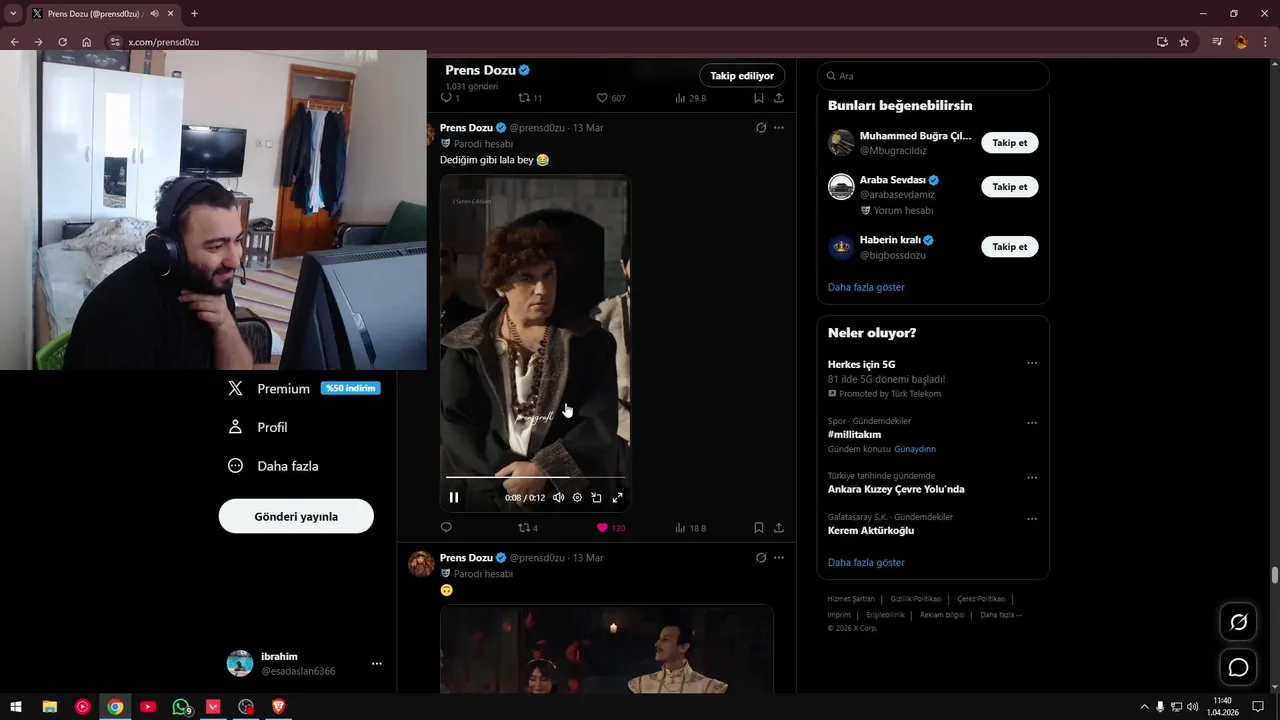Repost the post with 4 reposts
This screenshot has height=720, width=1280.
tap(527, 528)
